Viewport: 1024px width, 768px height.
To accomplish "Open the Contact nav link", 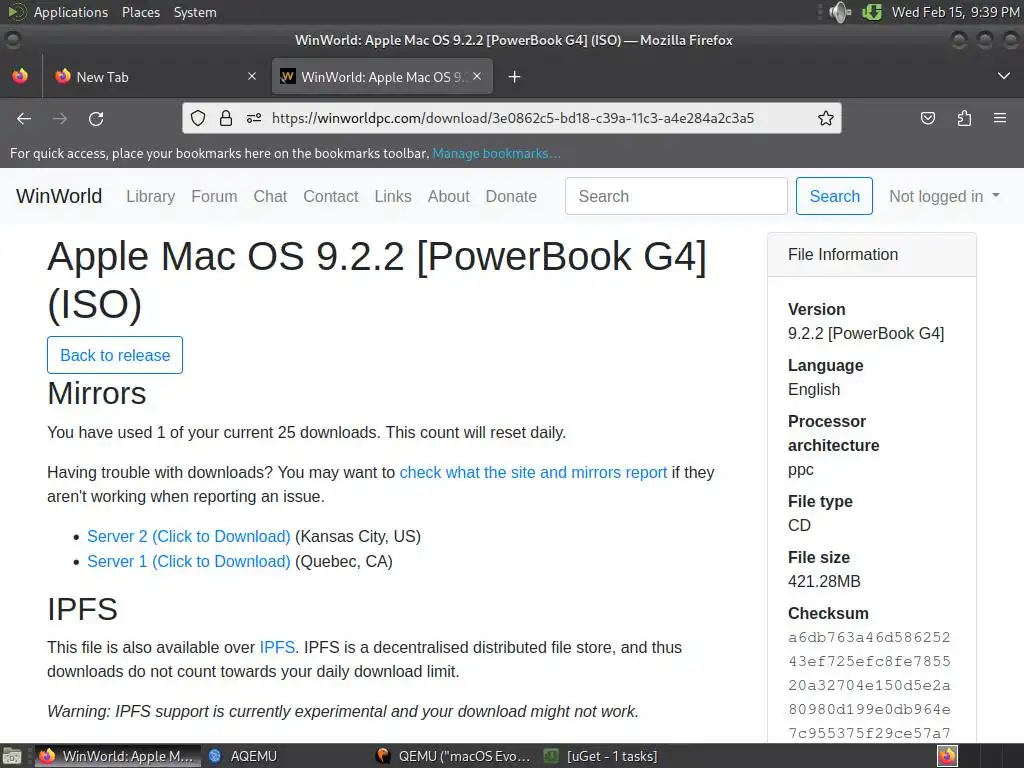I will [x=331, y=196].
